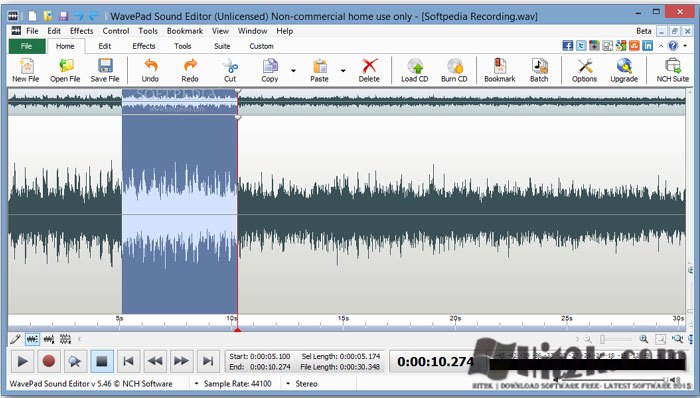Open the Bookmark menu
This screenshot has height=398, width=700.
click(x=185, y=31)
